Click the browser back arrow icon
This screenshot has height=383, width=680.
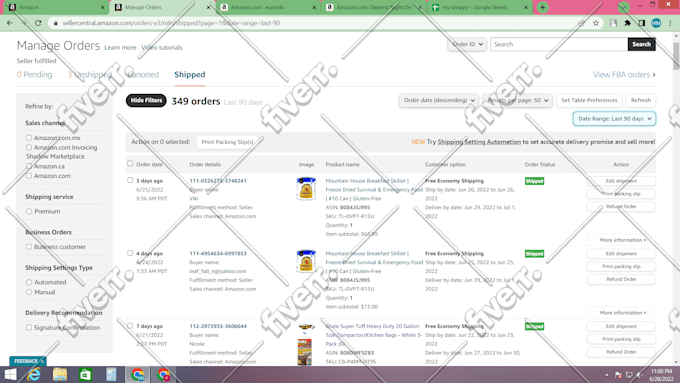10,23
